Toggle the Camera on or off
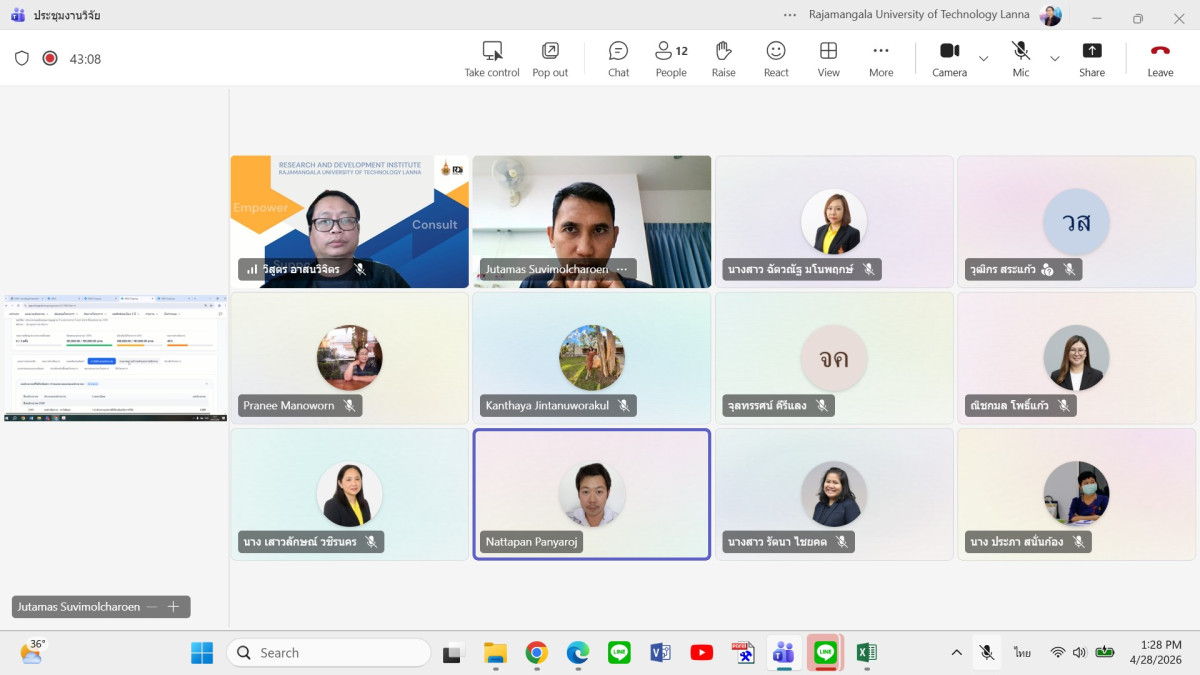 point(949,58)
